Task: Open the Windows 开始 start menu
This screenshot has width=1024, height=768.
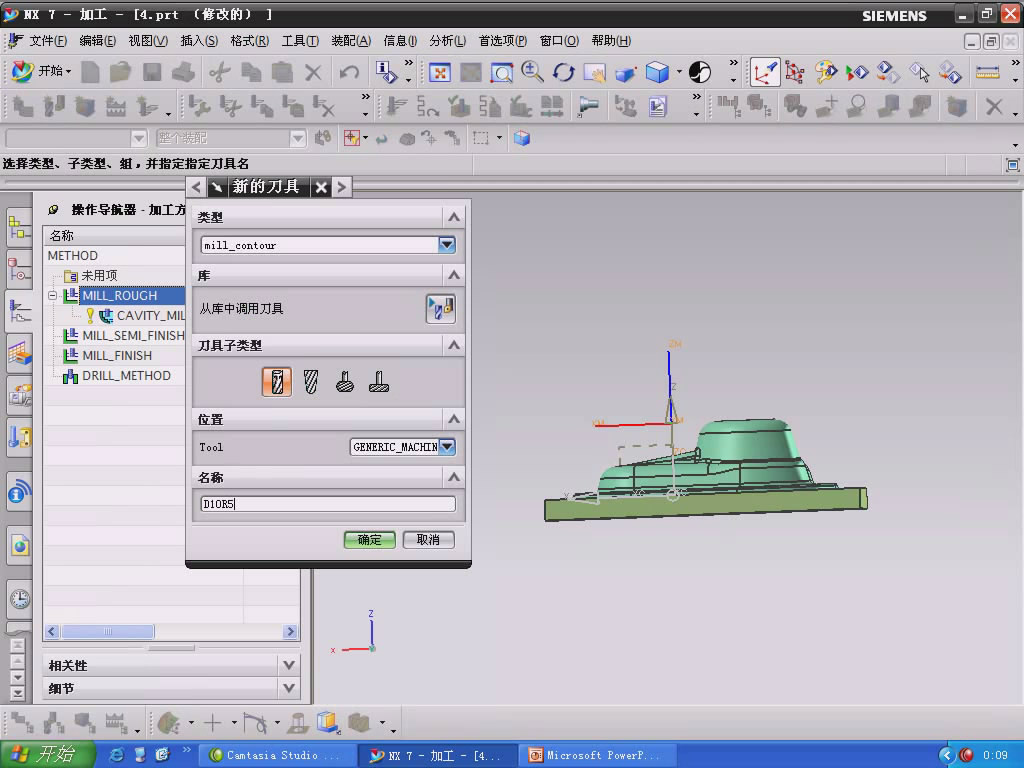Action: click(47, 755)
